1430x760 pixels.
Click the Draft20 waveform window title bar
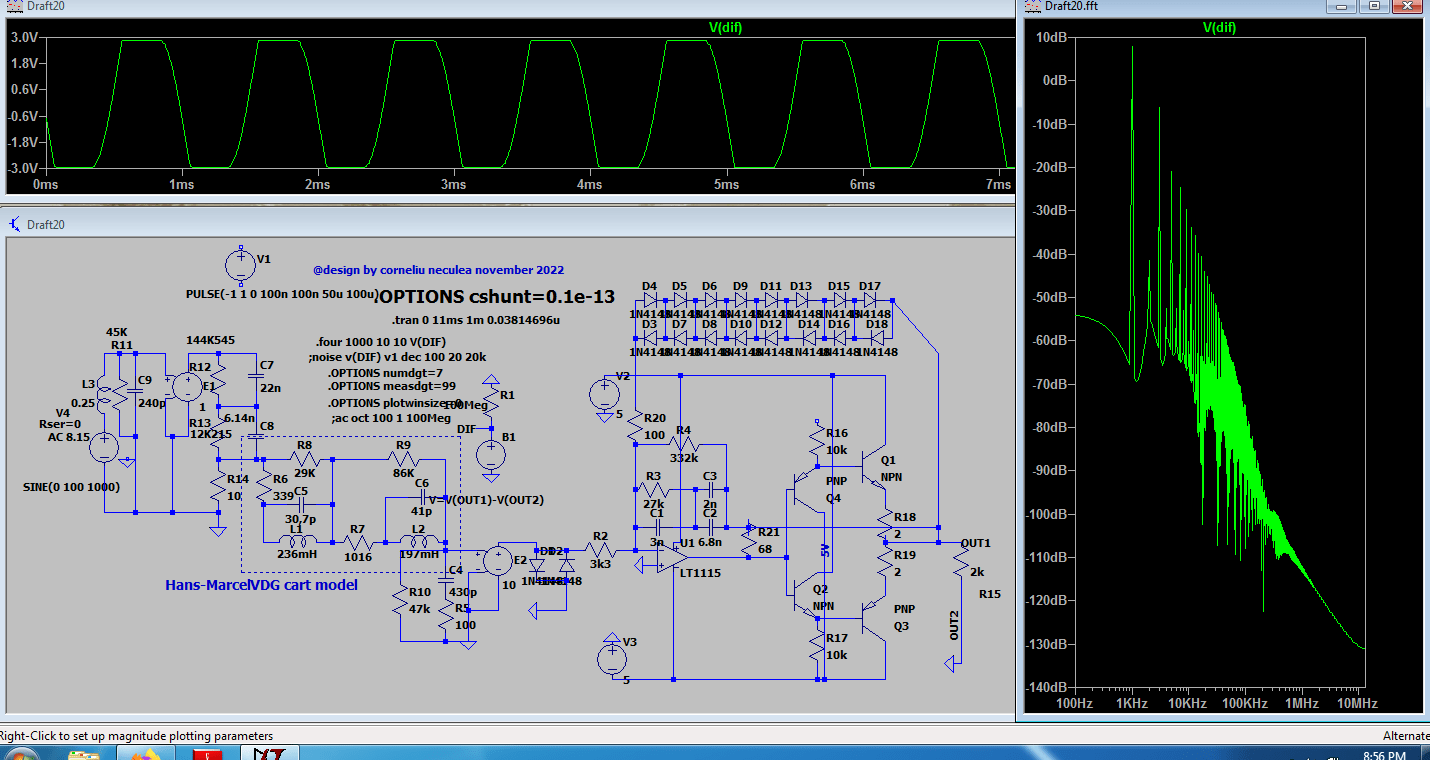click(507, 6)
